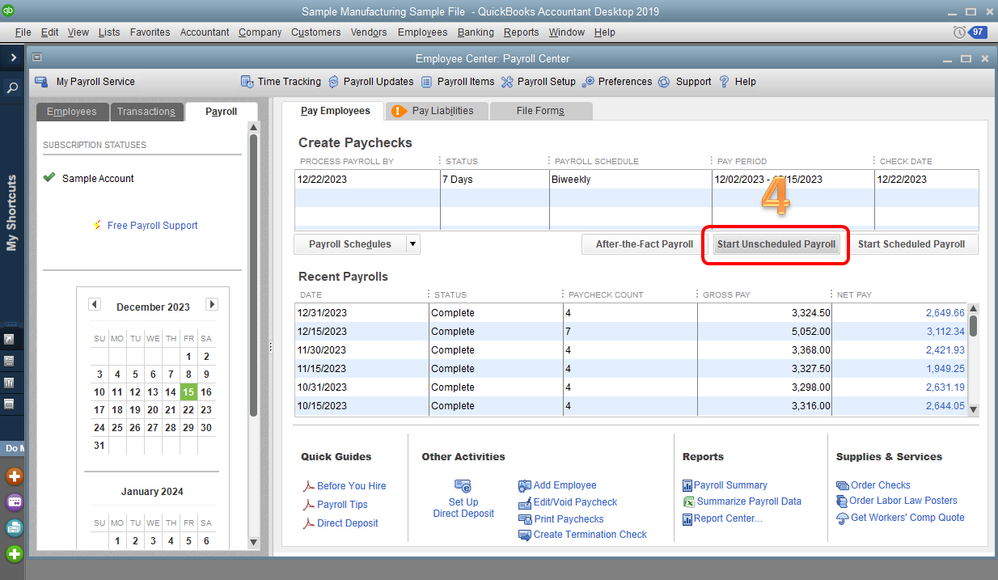This screenshot has width=998, height=580.
Task: Click the Payroll Schedules button
Action: pyautogui.click(x=350, y=244)
